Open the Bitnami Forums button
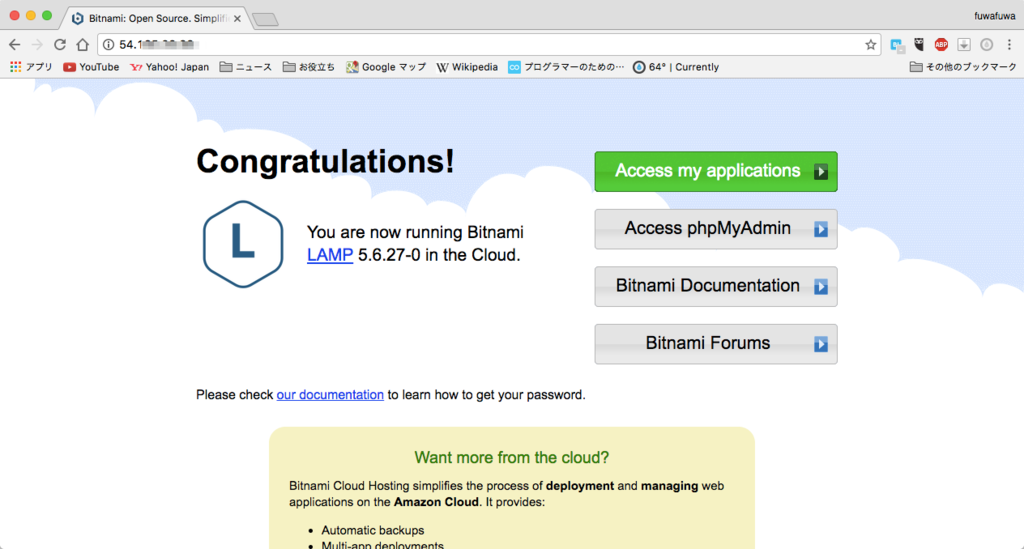 point(716,344)
